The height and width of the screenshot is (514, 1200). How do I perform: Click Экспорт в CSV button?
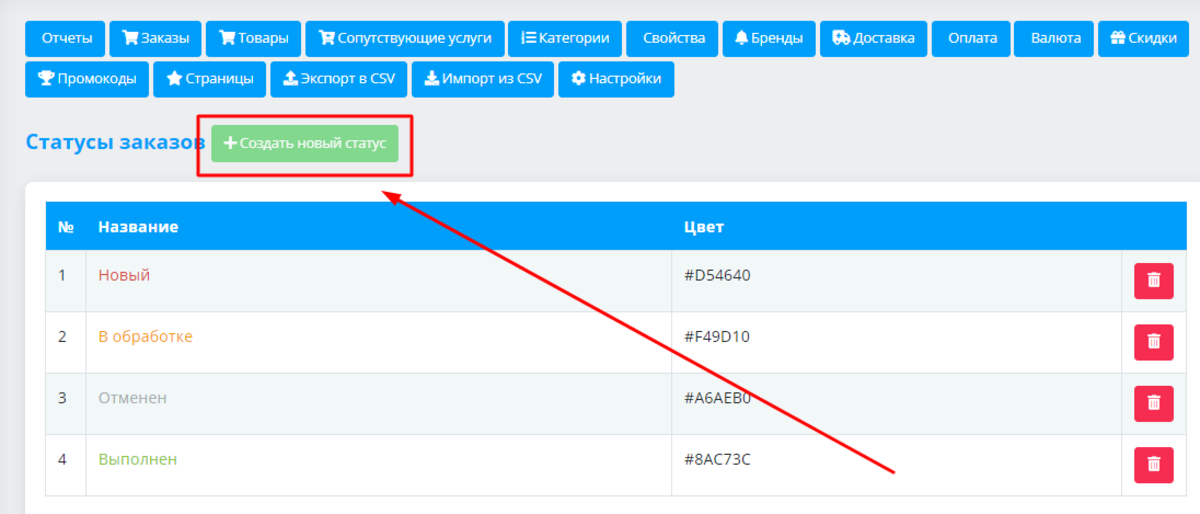pyautogui.click(x=339, y=79)
